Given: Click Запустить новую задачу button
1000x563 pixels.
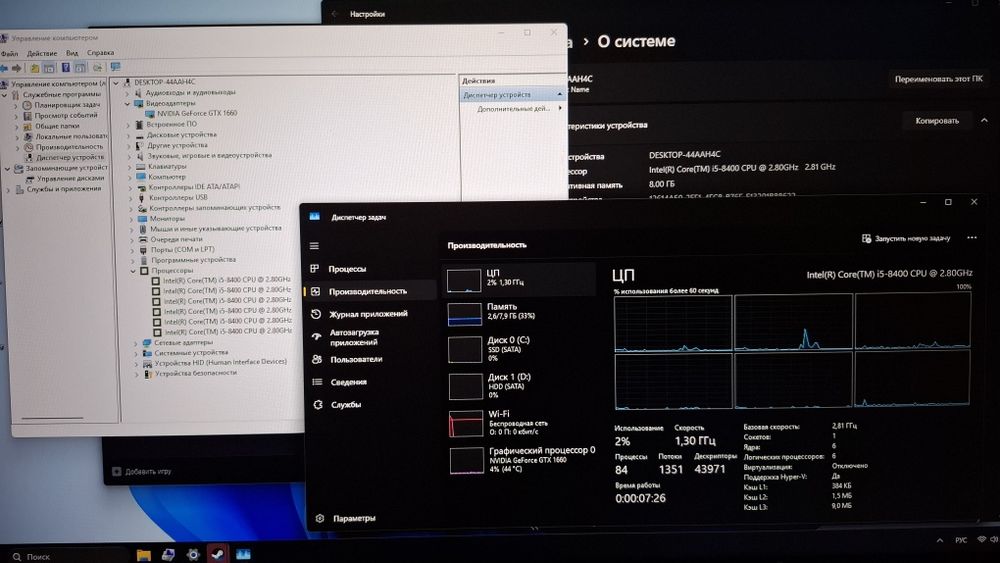Looking at the screenshot, I should [x=906, y=238].
